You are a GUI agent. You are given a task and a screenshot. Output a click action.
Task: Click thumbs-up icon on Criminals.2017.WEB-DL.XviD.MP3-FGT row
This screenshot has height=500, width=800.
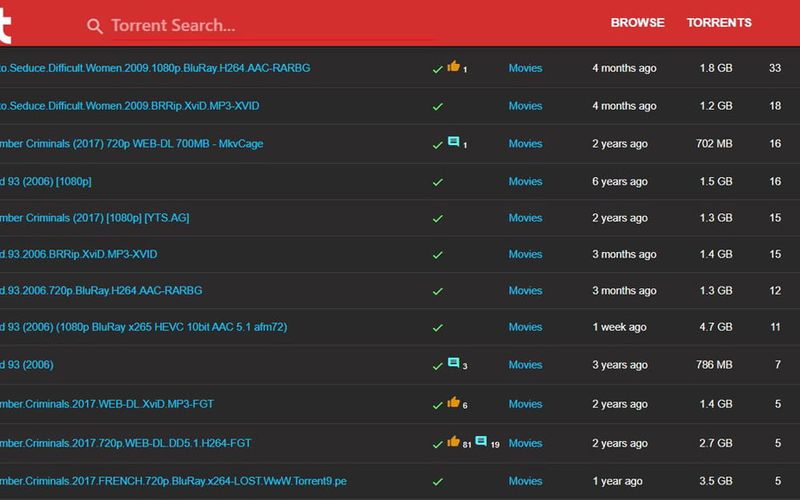454,402
